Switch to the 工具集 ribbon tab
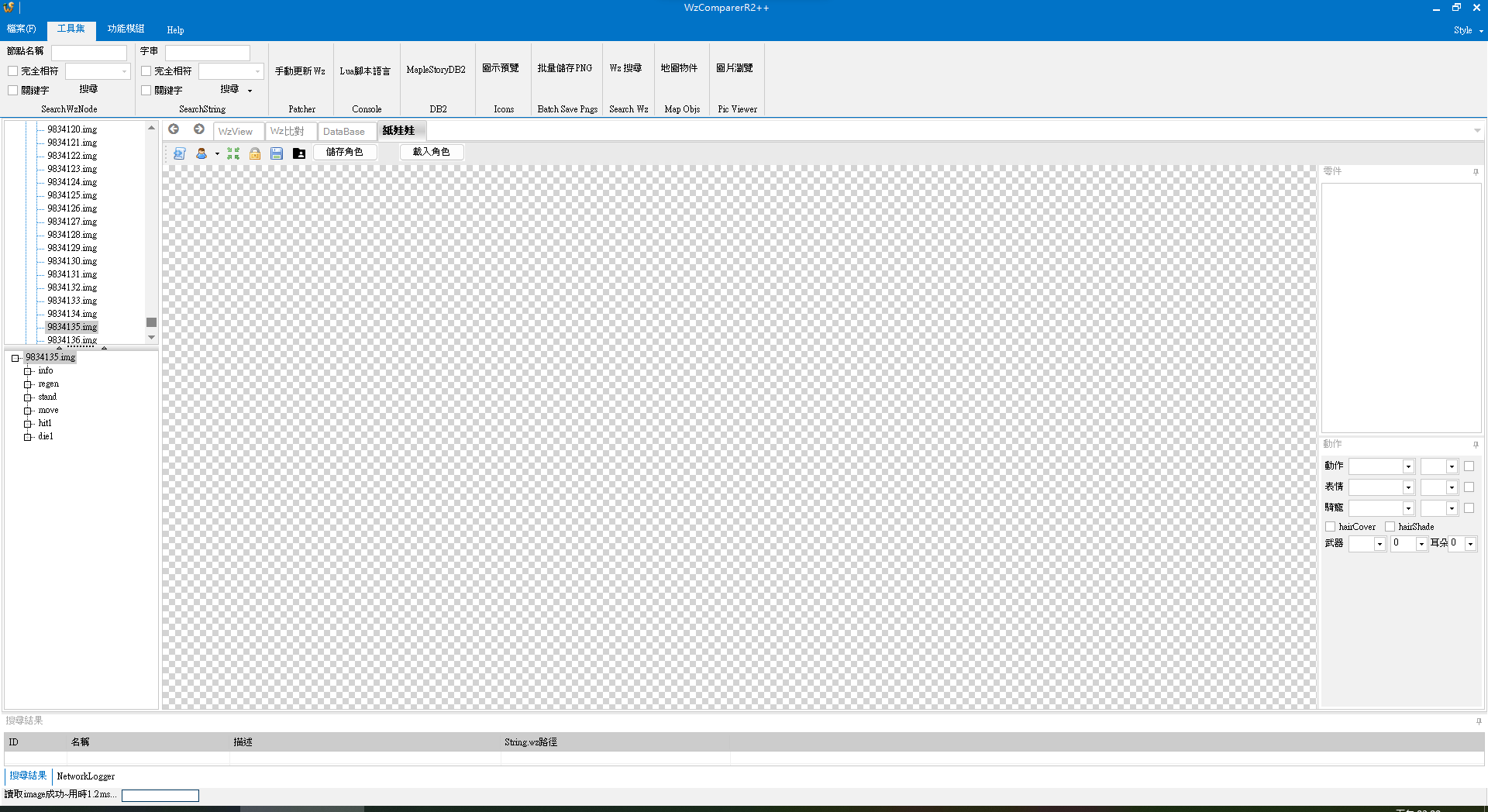This screenshot has width=1488, height=812. pos(71,29)
